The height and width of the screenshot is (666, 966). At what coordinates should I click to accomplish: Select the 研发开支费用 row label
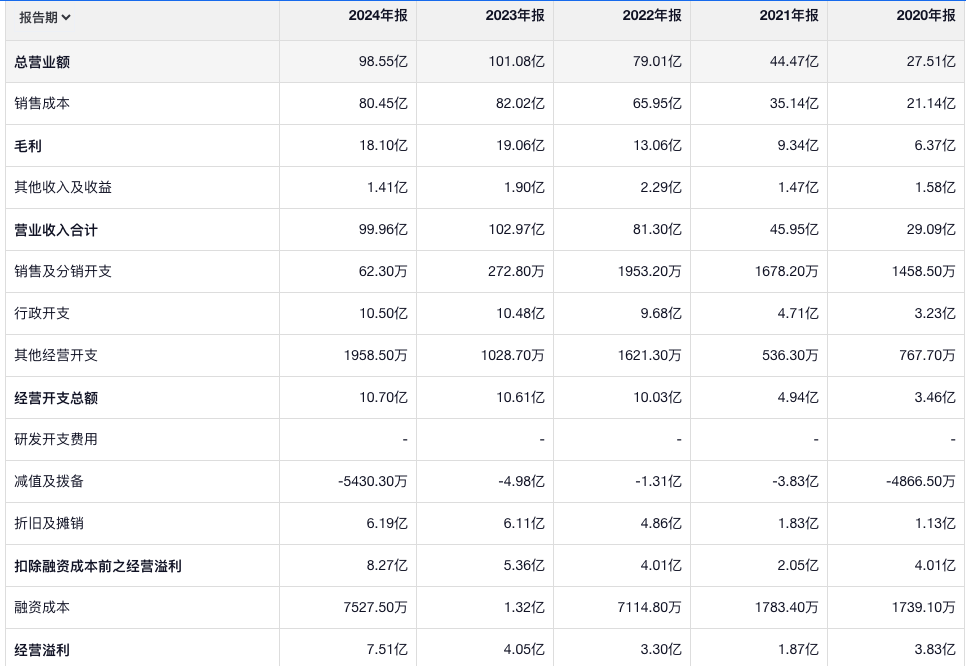(56, 440)
